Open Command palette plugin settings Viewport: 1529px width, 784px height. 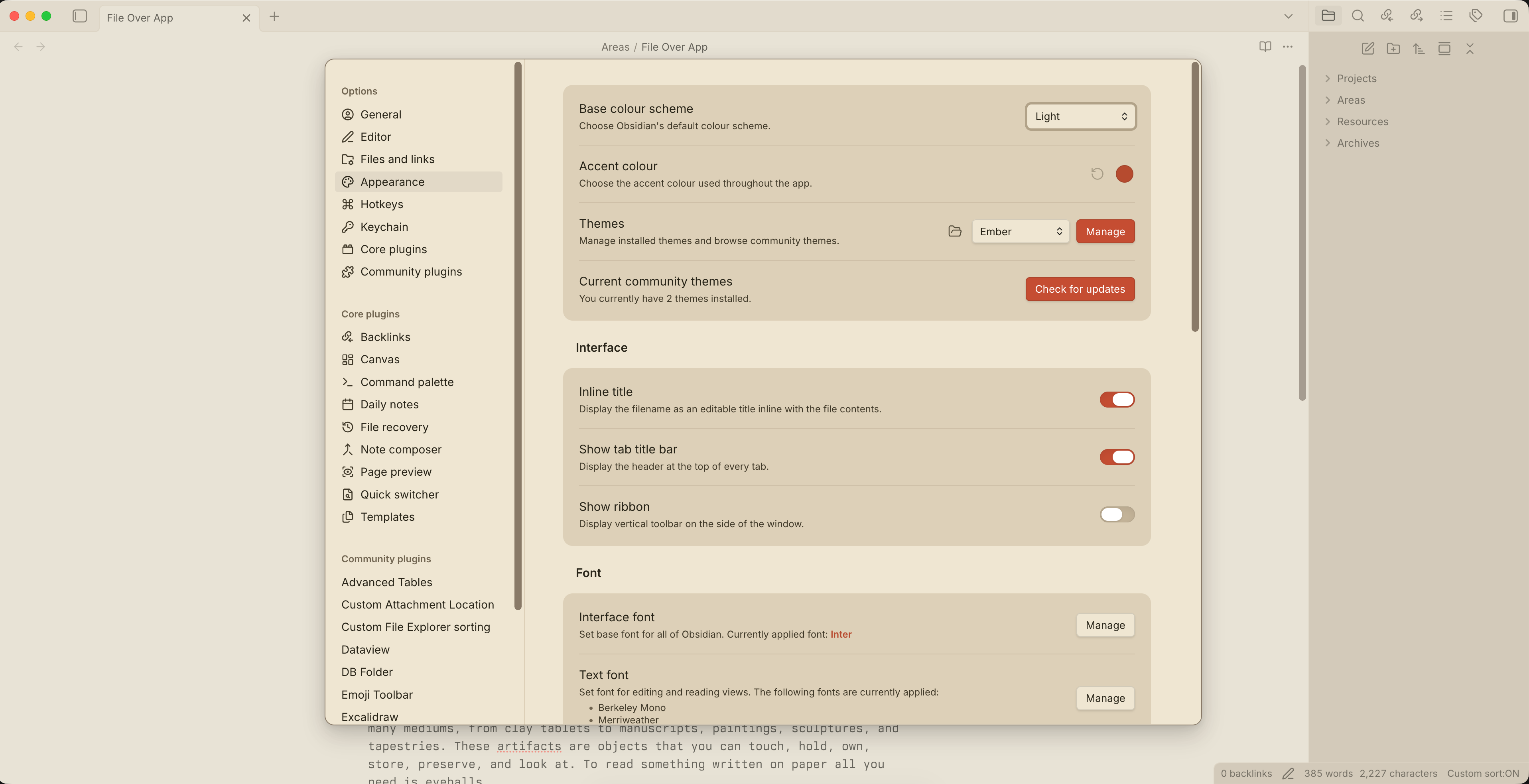tap(418, 382)
